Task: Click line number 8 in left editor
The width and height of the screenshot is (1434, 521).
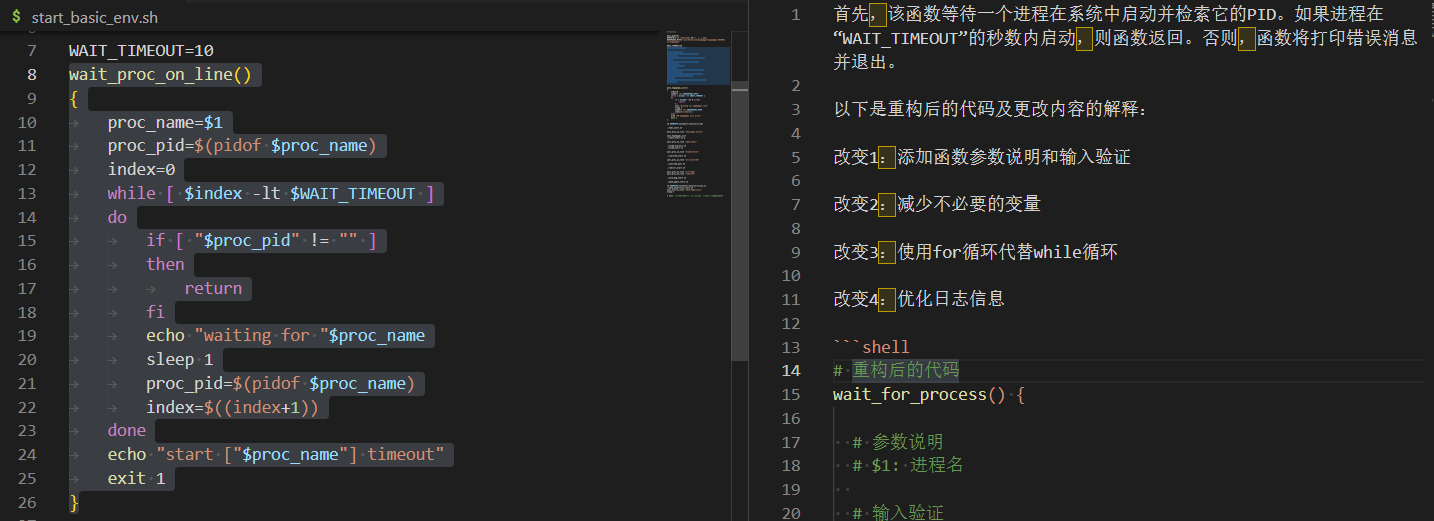Action: 32,74
